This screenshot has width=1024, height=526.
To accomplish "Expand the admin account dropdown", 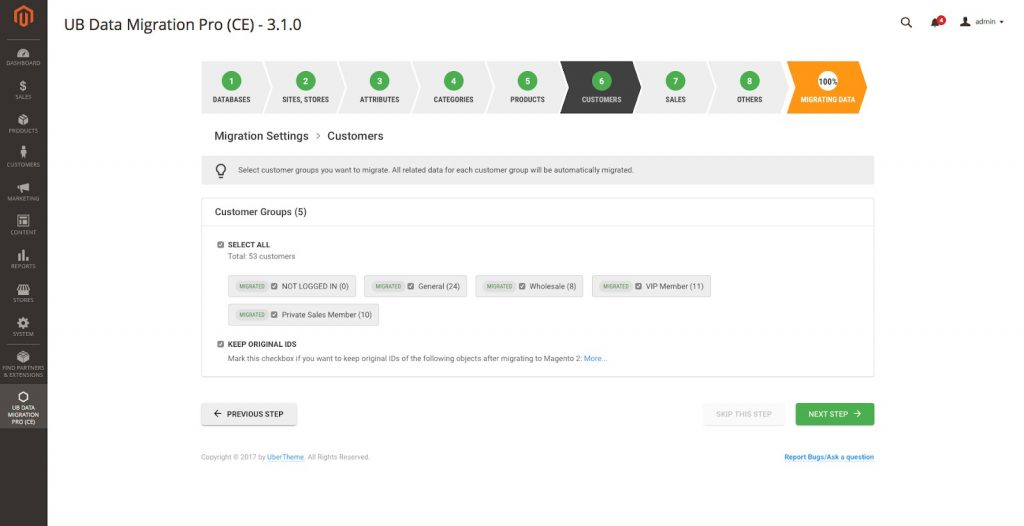I will (x=982, y=22).
